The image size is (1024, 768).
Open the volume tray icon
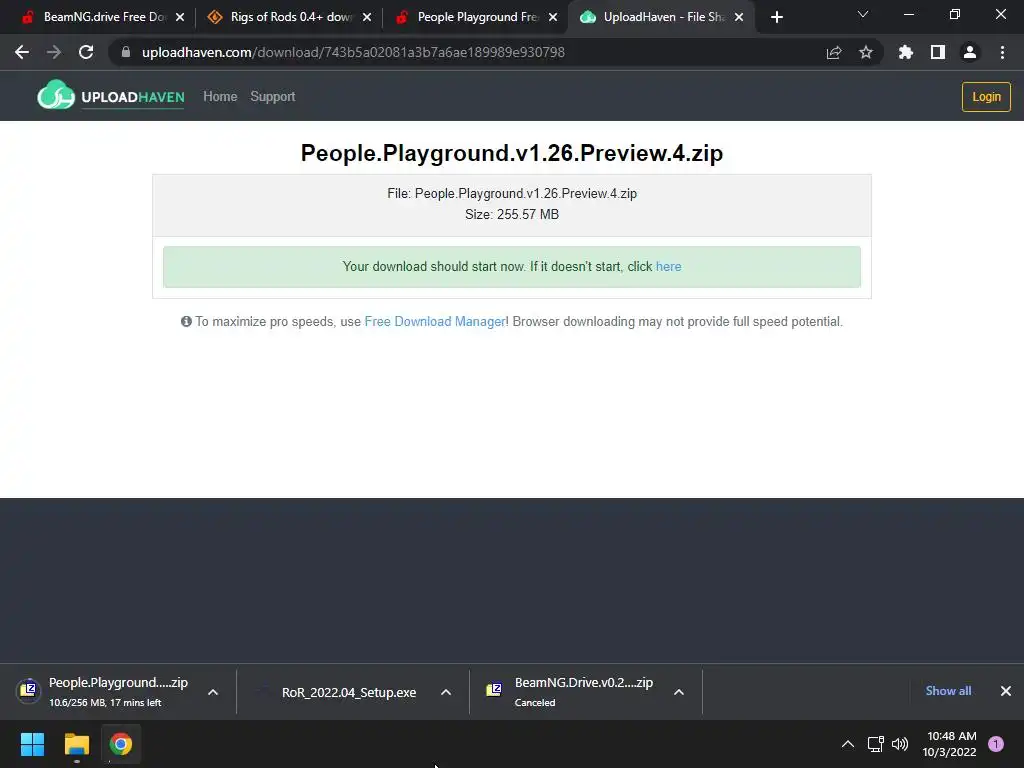pos(900,744)
